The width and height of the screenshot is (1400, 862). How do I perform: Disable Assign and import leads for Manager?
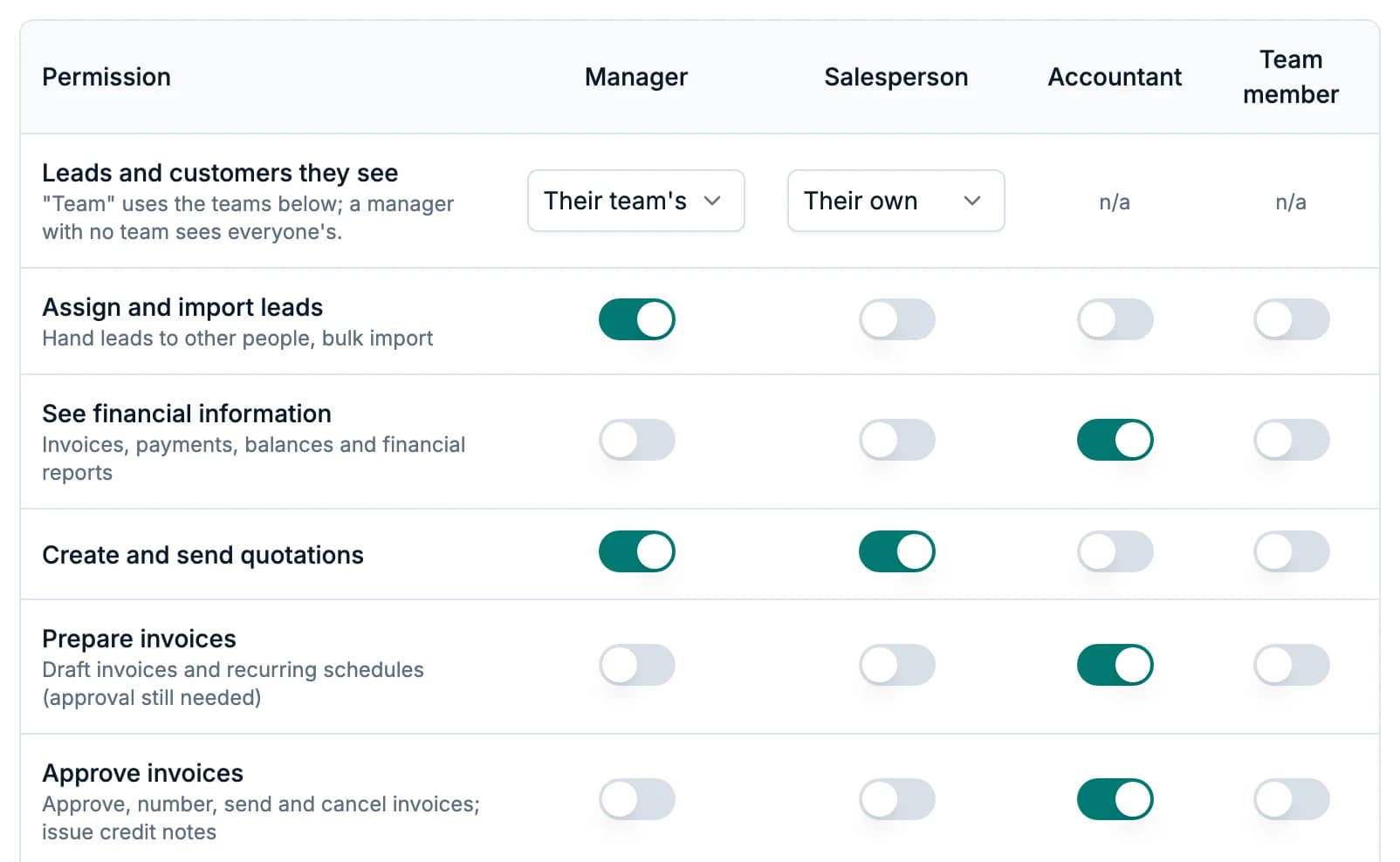pyautogui.click(x=637, y=319)
